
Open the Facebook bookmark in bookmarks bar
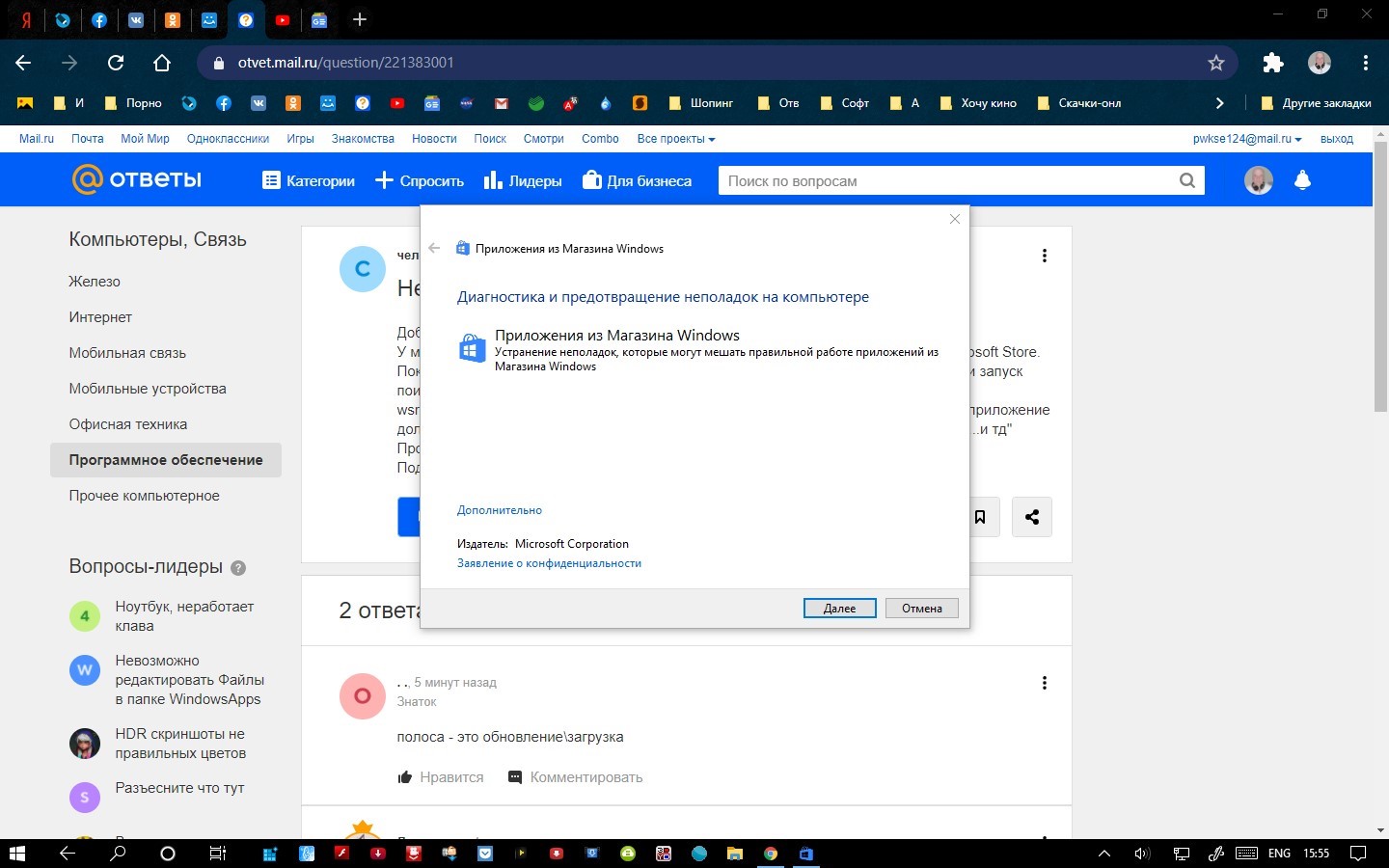[224, 103]
